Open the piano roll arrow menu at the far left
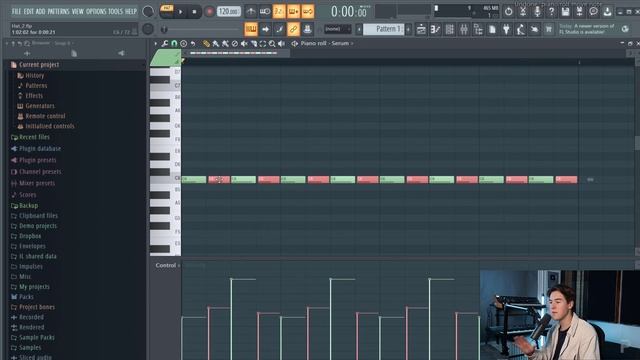 (x=156, y=44)
